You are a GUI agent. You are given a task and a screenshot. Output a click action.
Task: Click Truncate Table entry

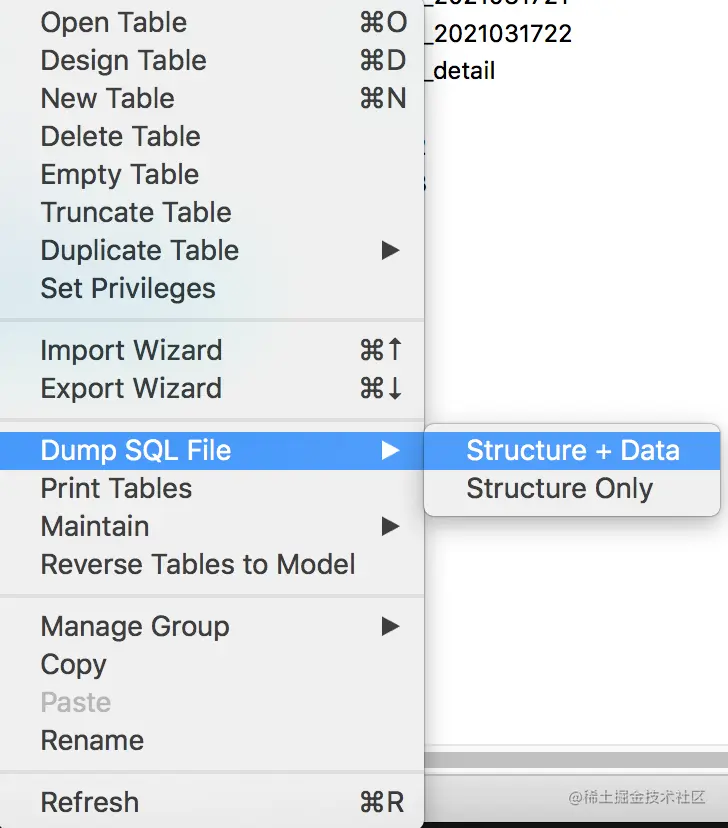coord(136,213)
